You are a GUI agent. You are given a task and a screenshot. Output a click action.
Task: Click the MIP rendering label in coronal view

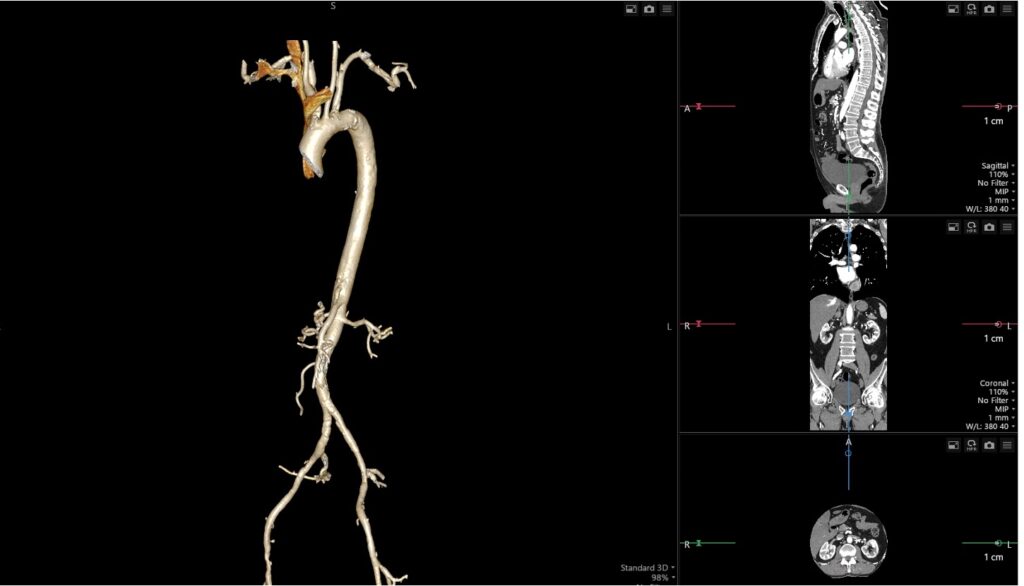(x=1000, y=409)
